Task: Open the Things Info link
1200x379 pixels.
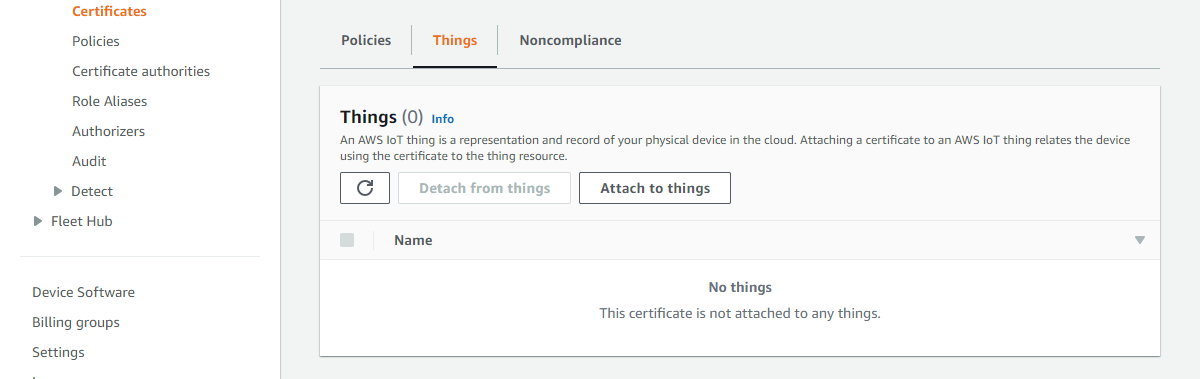Action: coord(442,119)
